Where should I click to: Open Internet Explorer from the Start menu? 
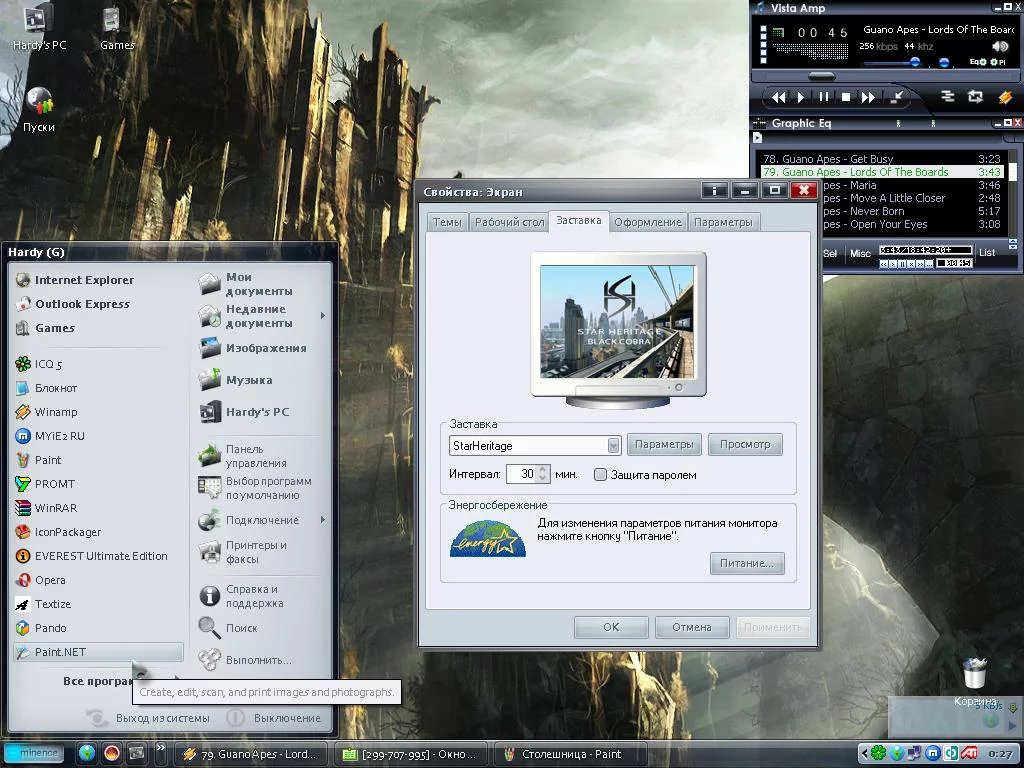coord(75,280)
